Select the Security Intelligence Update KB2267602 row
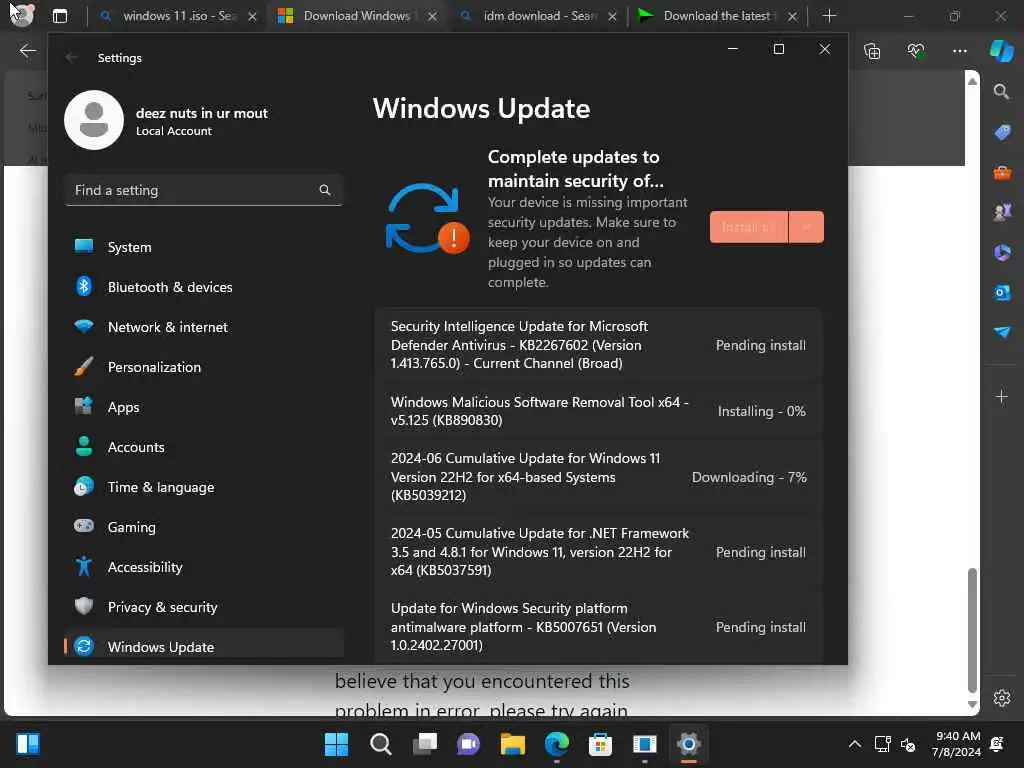Screen dimensions: 1024x768 pos(598,345)
